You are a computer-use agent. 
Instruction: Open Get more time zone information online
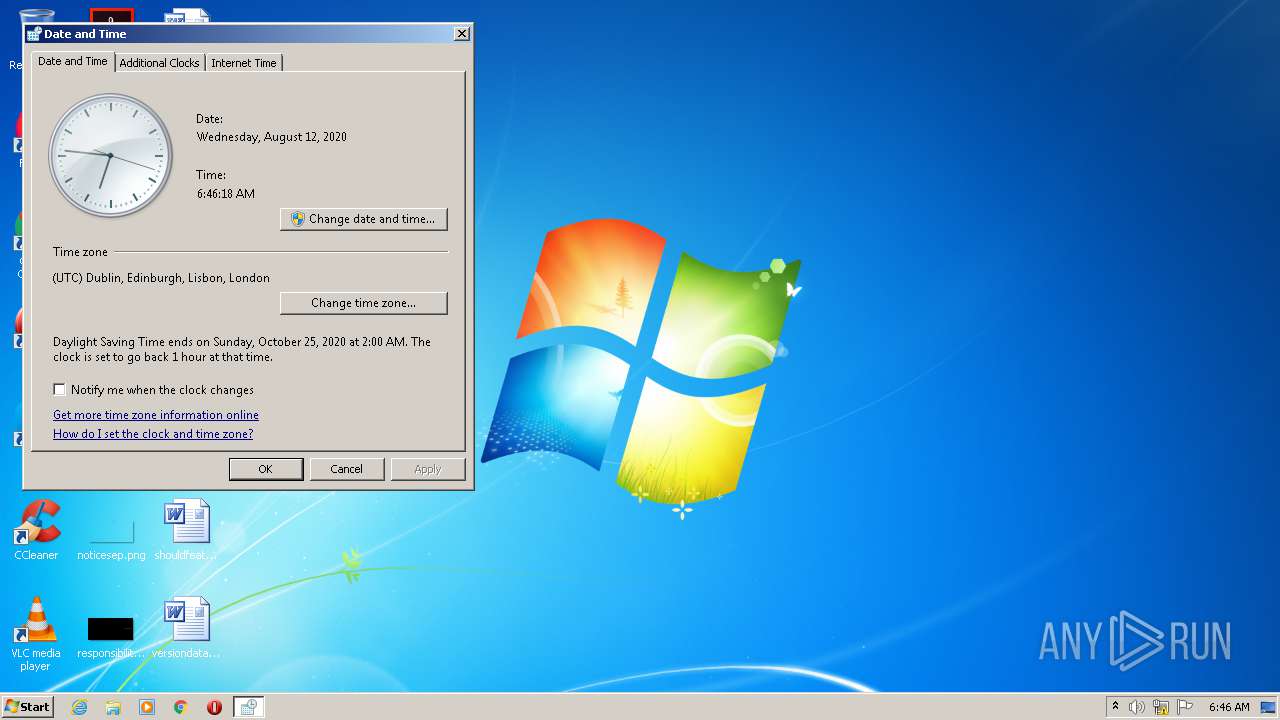pyautogui.click(x=156, y=415)
